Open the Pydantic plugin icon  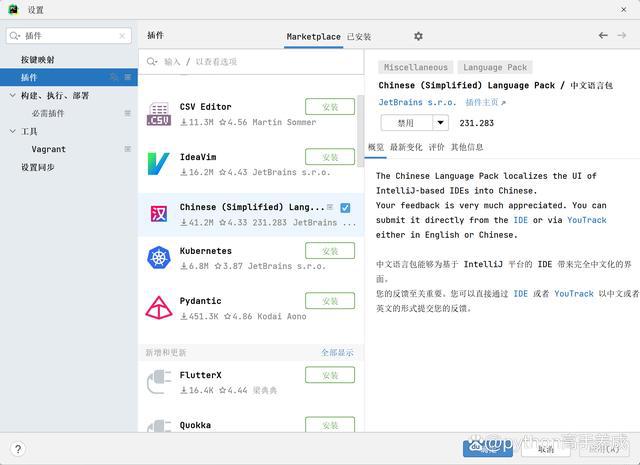(x=158, y=307)
